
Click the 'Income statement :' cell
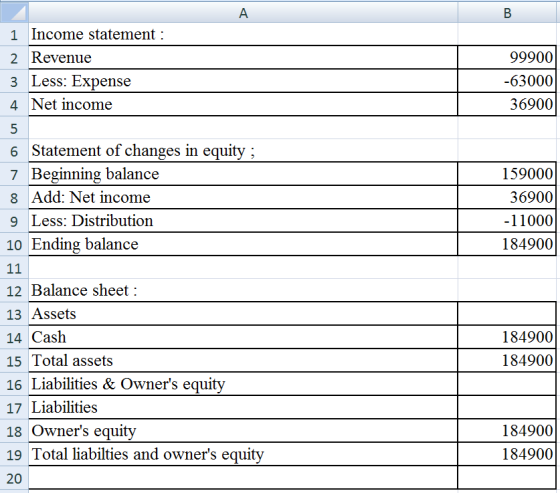point(243,35)
